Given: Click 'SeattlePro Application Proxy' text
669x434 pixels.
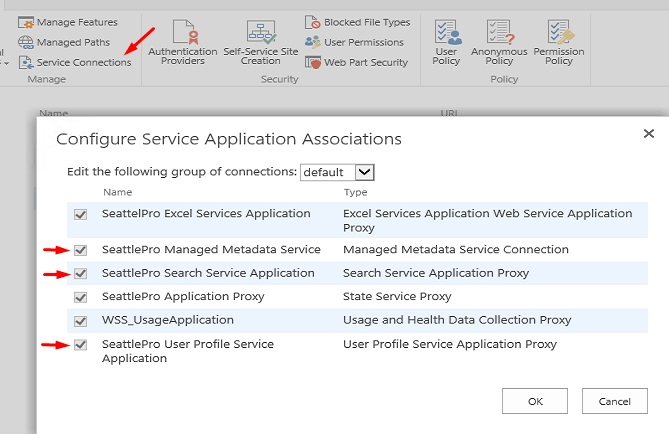Looking at the screenshot, I should pyautogui.click(x=183, y=296).
